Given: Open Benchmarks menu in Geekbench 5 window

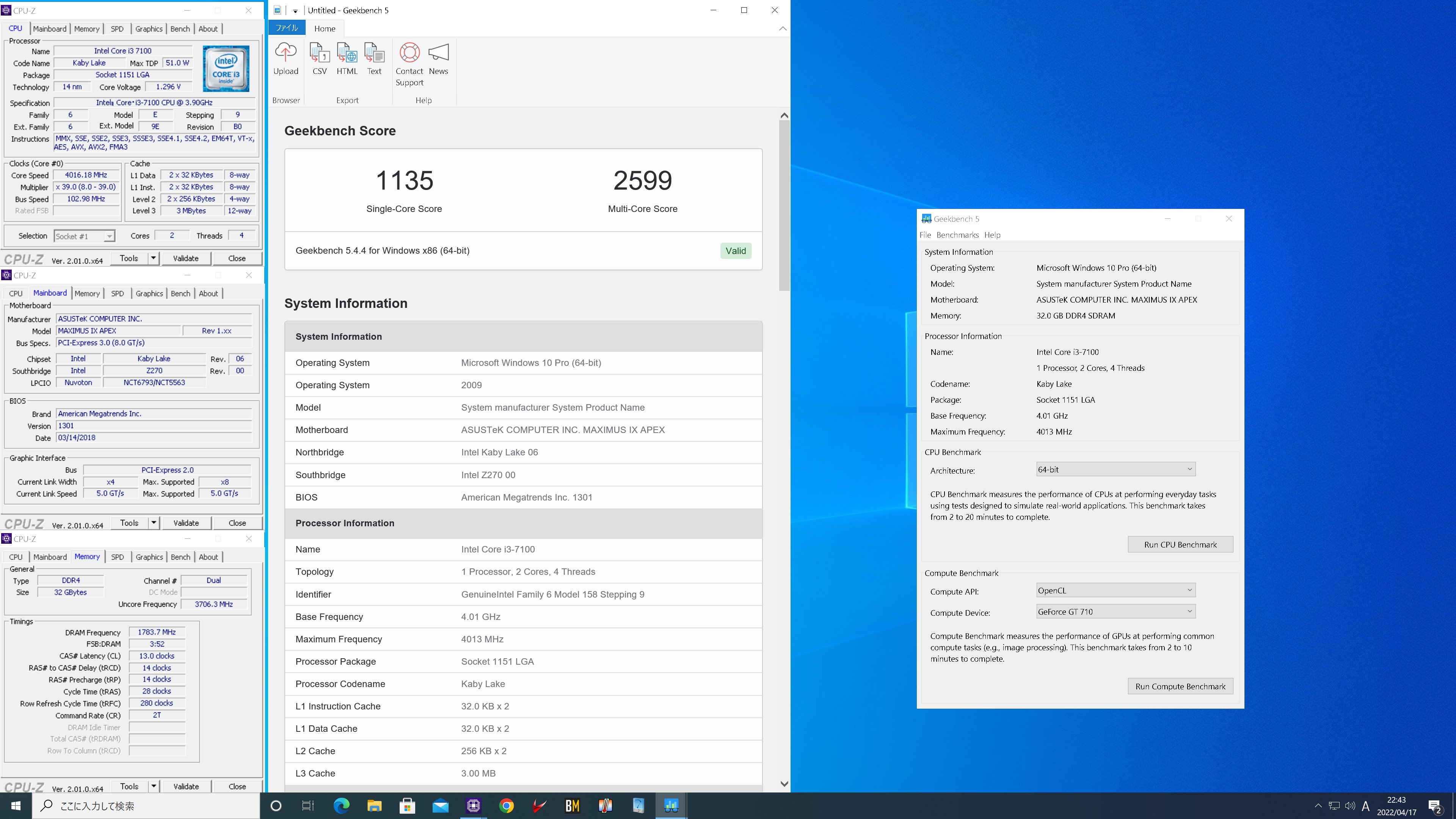Looking at the screenshot, I should pyautogui.click(x=957, y=235).
